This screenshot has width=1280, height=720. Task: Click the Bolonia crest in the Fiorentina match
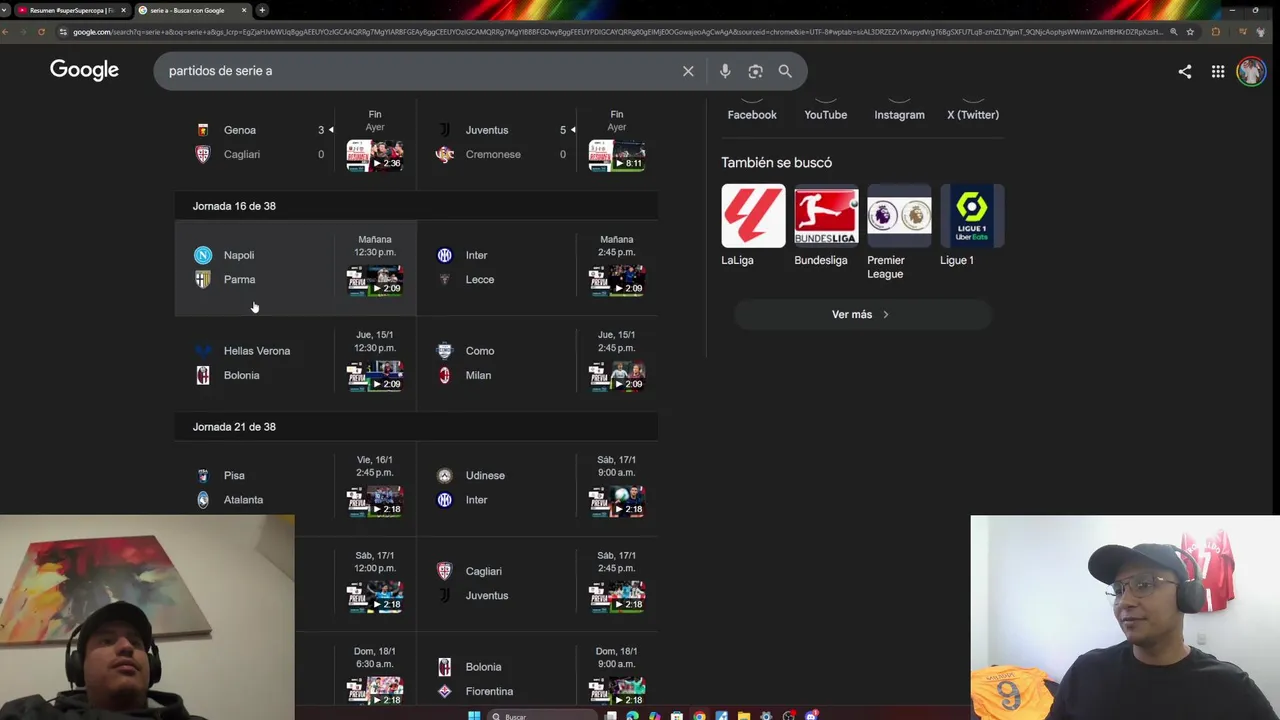tap(445, 667)
